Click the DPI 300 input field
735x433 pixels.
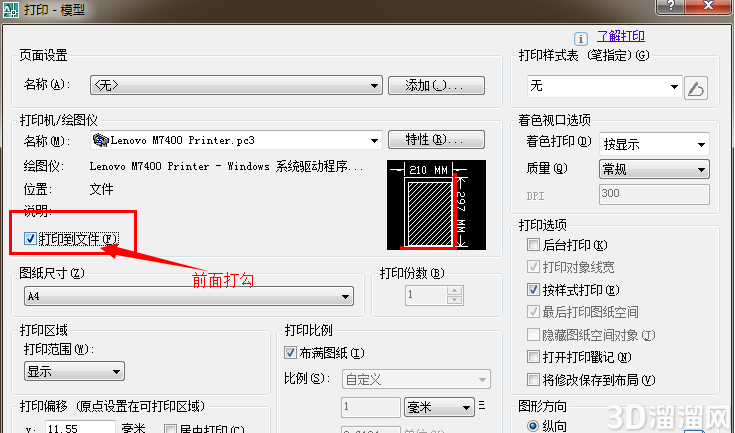point(654,194)
